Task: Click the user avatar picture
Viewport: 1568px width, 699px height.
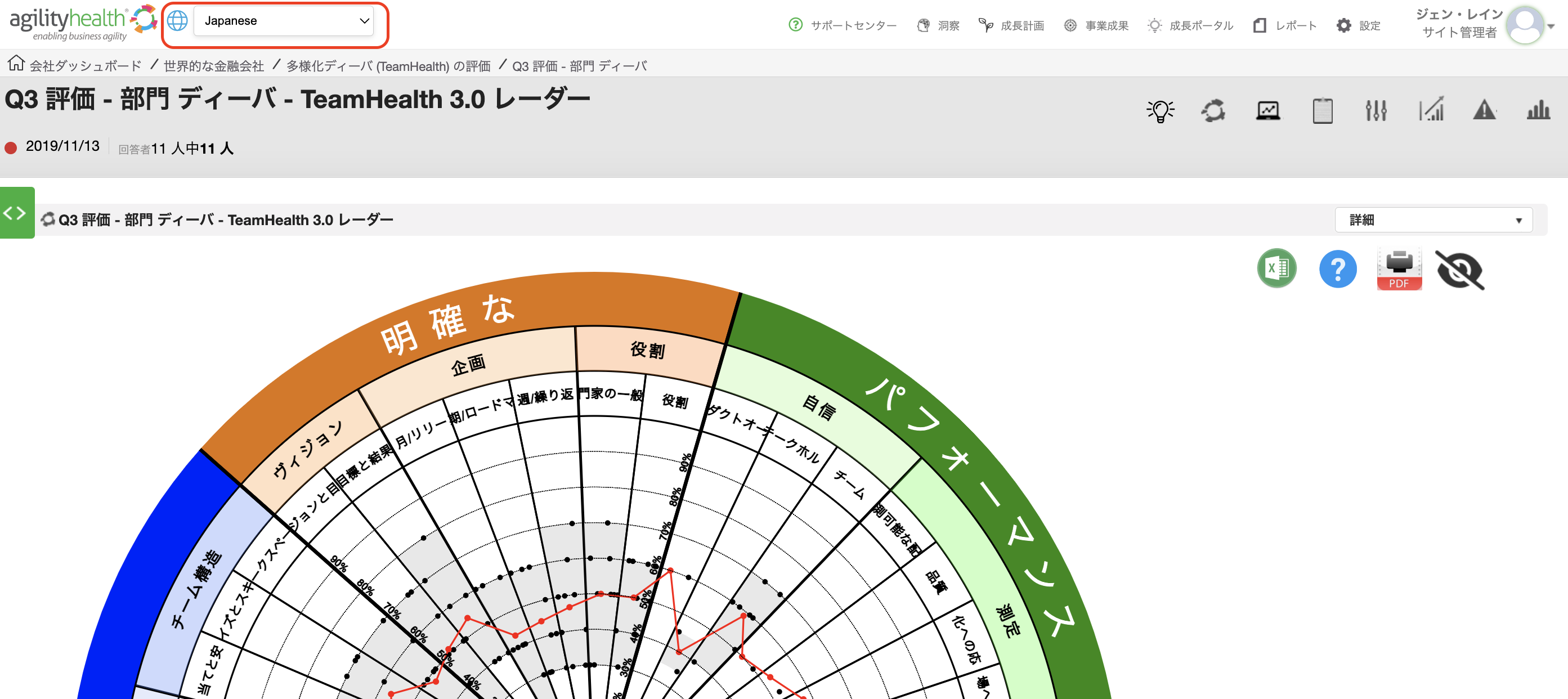Action: [x=1525, y=25]
